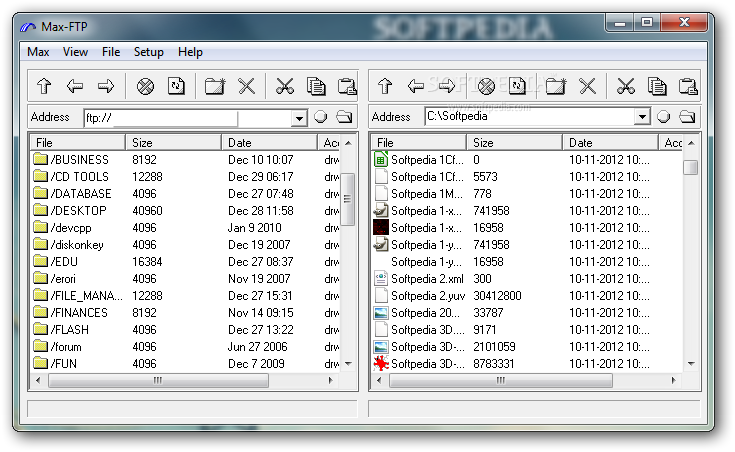Click FTP pane vertical scrollbar thumb
This screenshot has height=452, width=735.
[347, 199]
